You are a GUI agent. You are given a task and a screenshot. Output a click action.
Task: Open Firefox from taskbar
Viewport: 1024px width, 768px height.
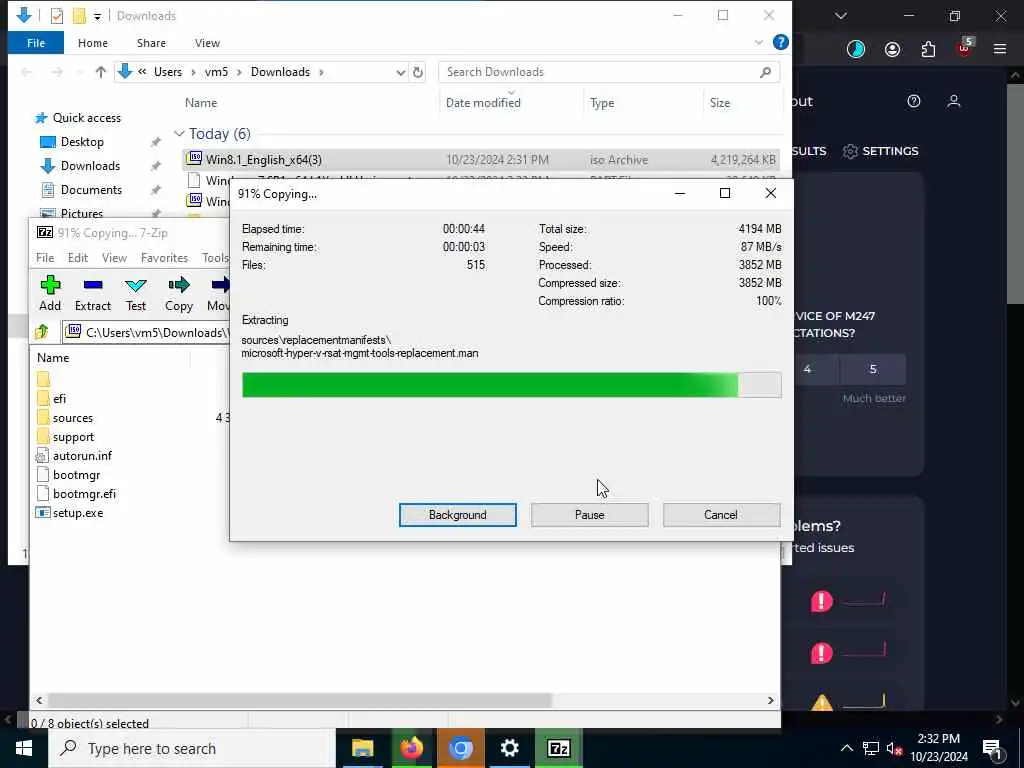point(411,748)
